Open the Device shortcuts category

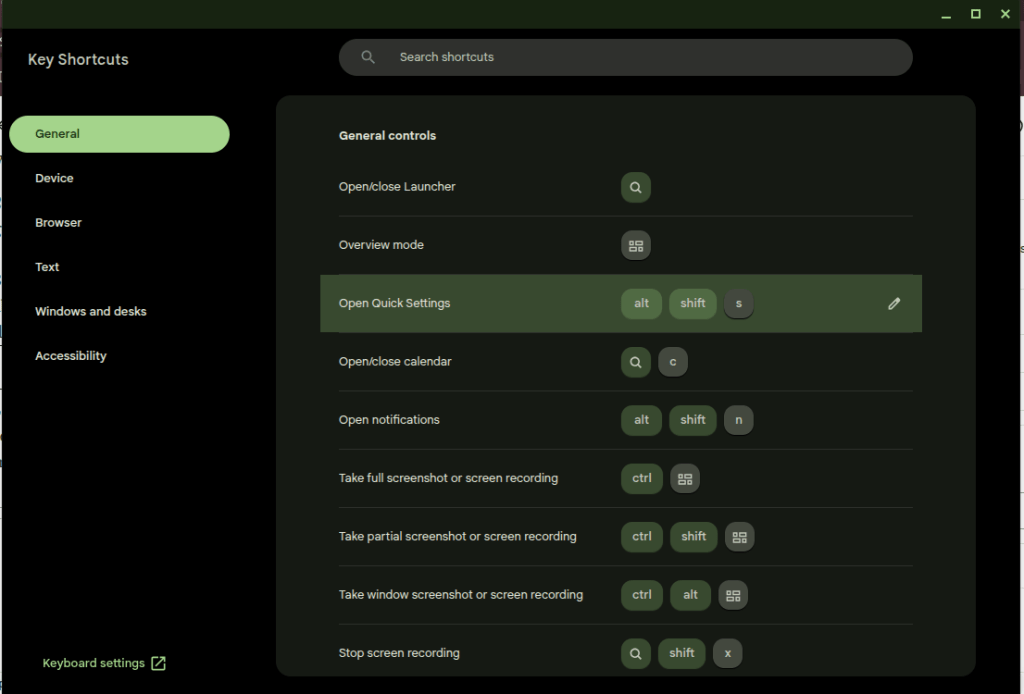[x=55, y=178]
